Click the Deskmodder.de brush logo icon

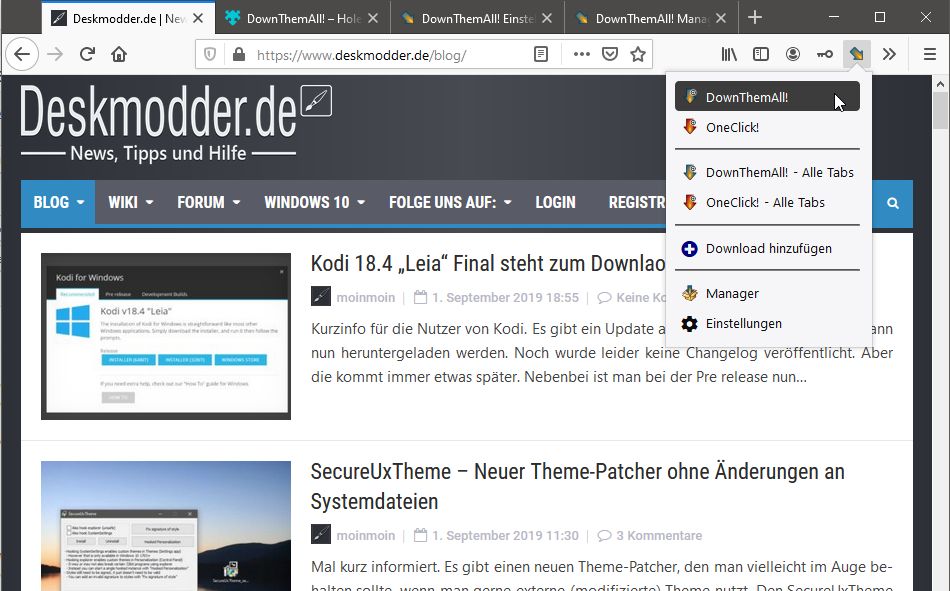coord(316,101)
